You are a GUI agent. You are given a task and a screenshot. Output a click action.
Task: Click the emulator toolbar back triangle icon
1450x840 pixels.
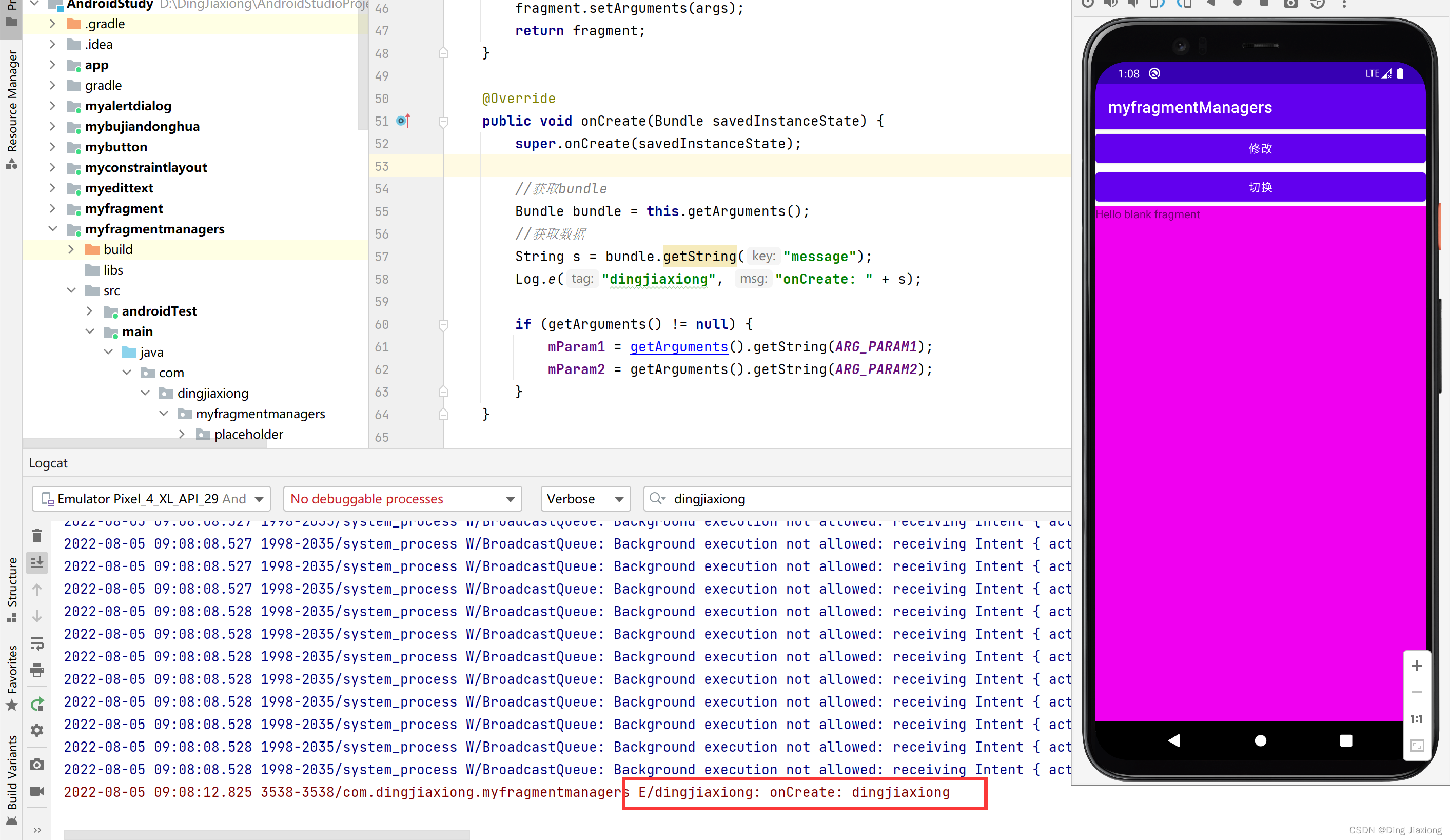(1210, 3)
